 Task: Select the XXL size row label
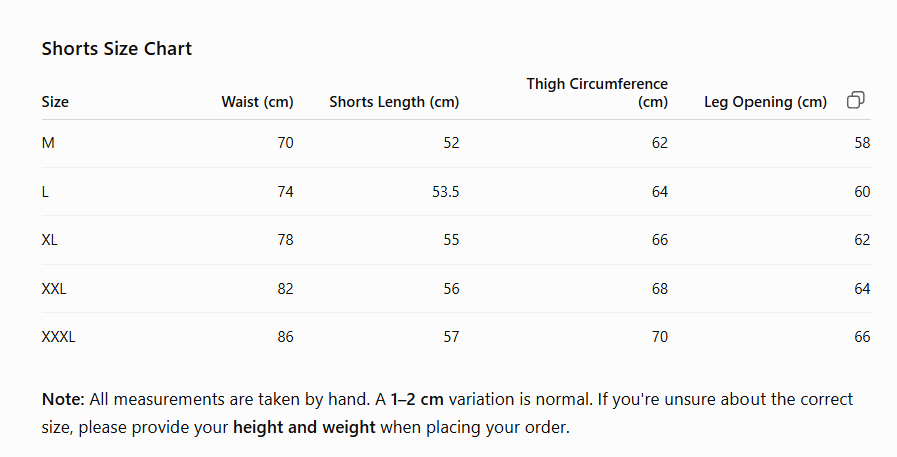point(54,289)
